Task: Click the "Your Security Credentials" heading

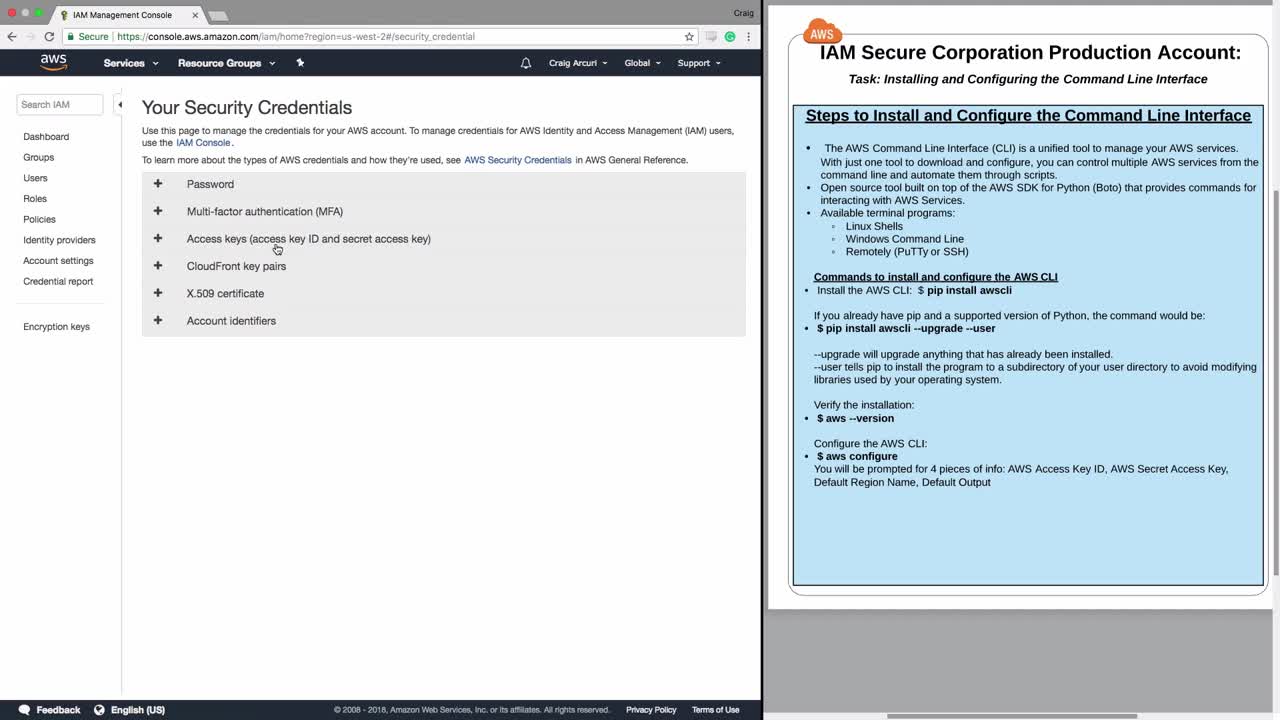Action: point(247,107)
